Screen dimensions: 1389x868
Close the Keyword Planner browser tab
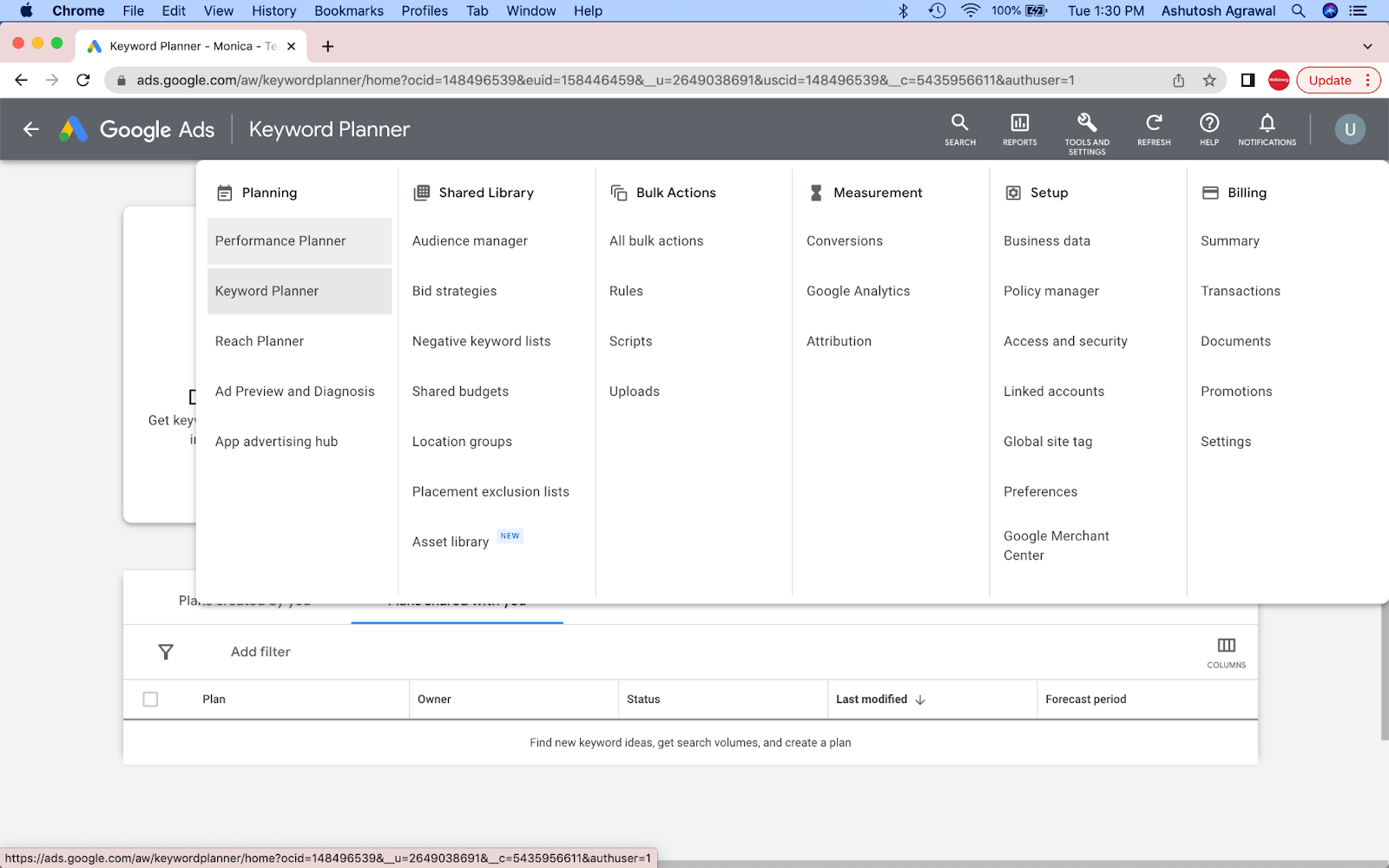tap(292, 46)
